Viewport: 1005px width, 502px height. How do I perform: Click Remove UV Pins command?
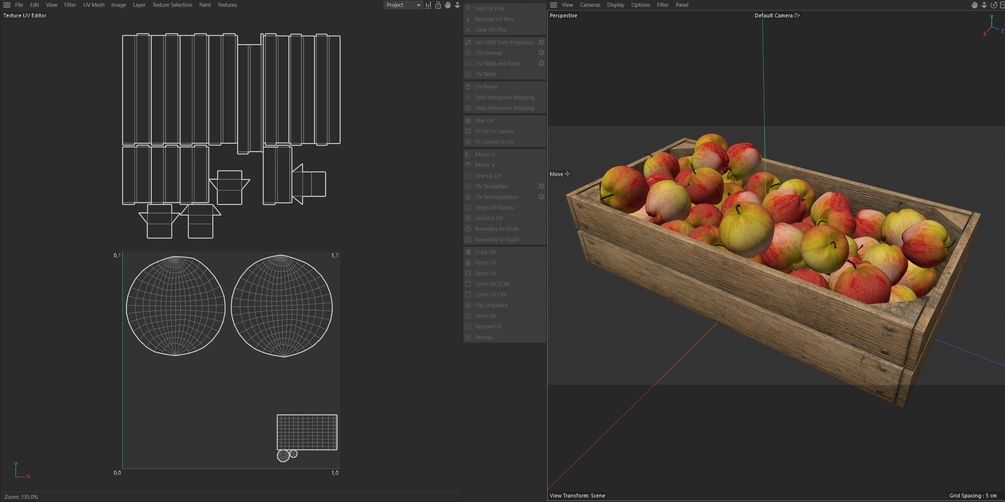[x=505, y=19]
